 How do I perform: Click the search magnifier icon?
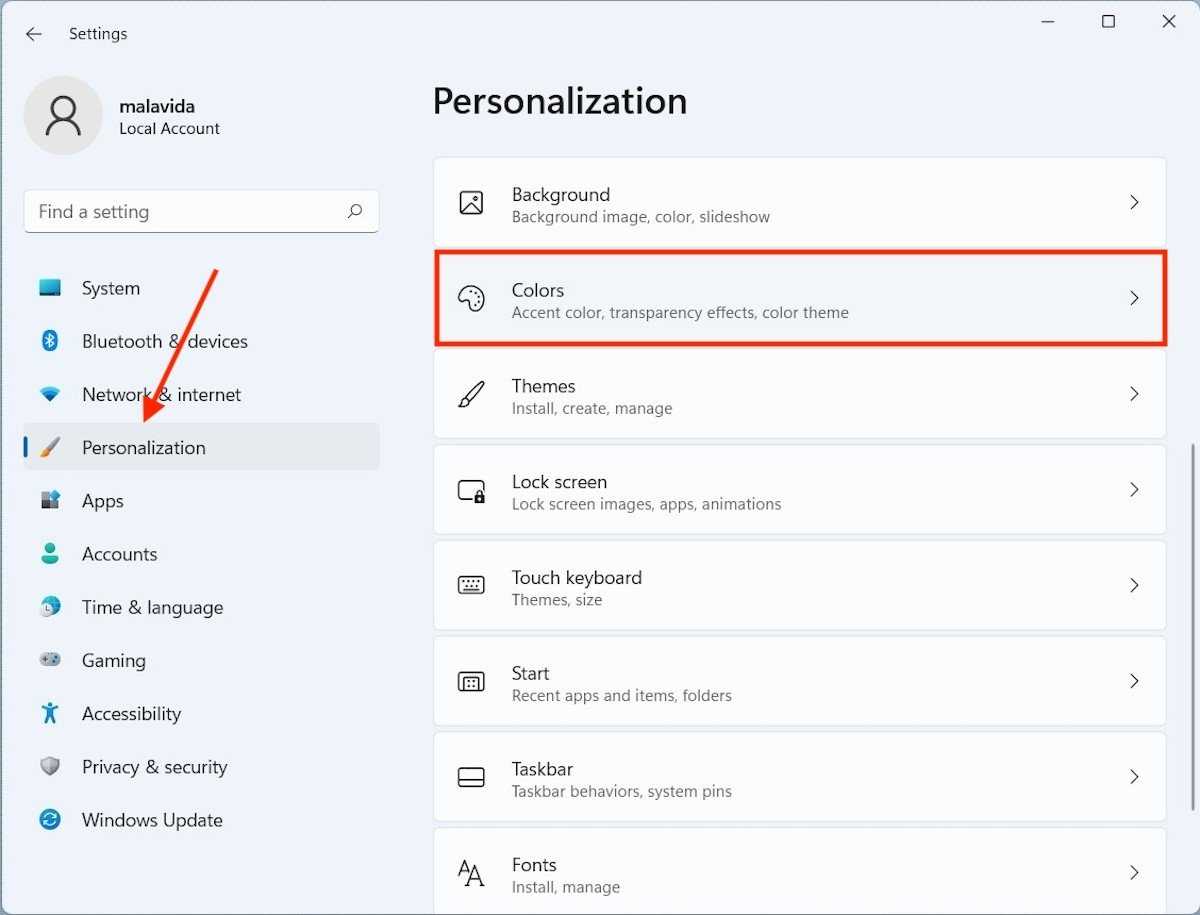click(354, 212)
